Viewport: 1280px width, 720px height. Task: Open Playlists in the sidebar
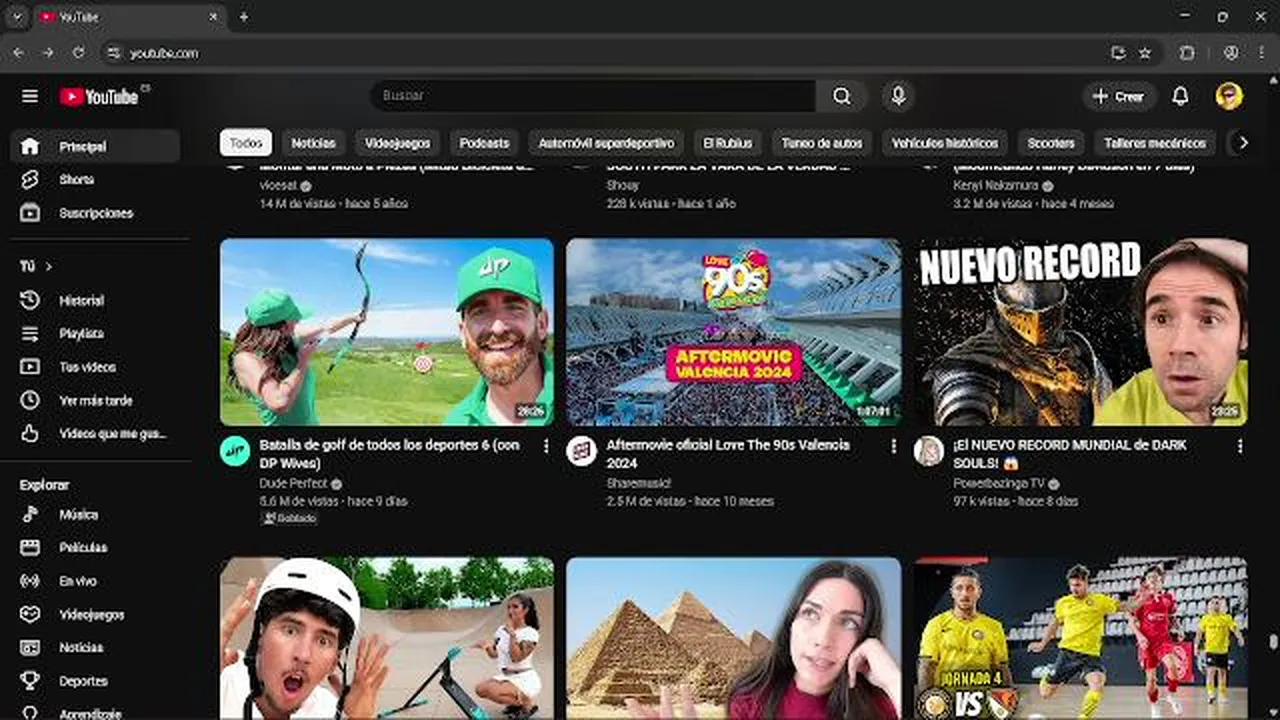tap(95, 333)
